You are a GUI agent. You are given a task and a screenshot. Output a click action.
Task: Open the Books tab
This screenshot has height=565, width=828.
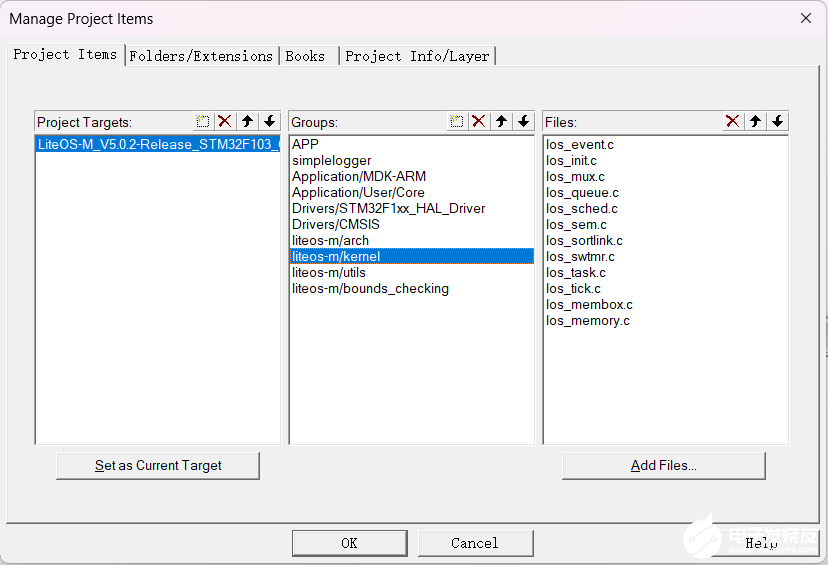[308, 56]
